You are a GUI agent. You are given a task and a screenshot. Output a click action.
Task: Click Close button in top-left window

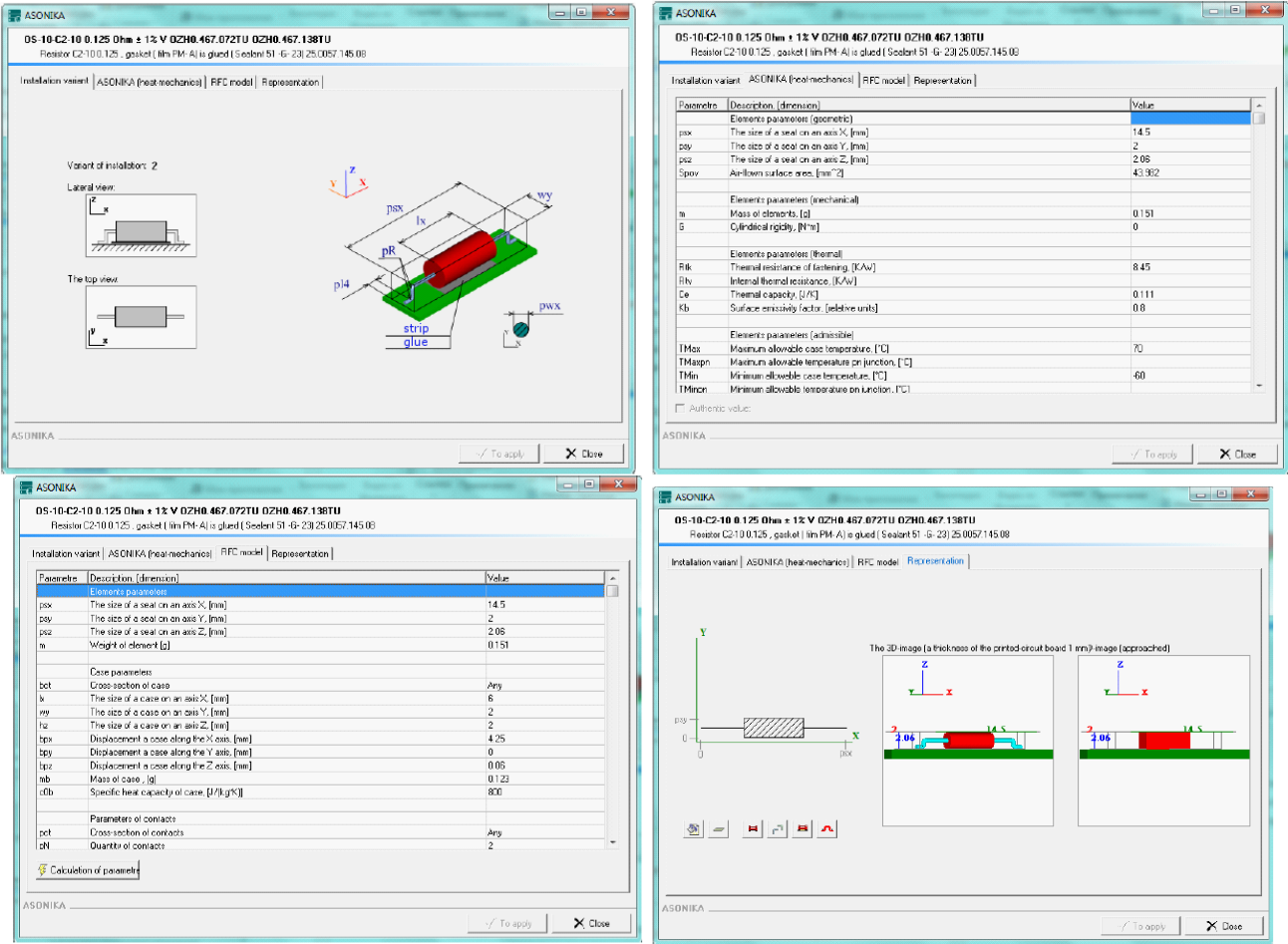pyautogui.click(x=584, y=454)
